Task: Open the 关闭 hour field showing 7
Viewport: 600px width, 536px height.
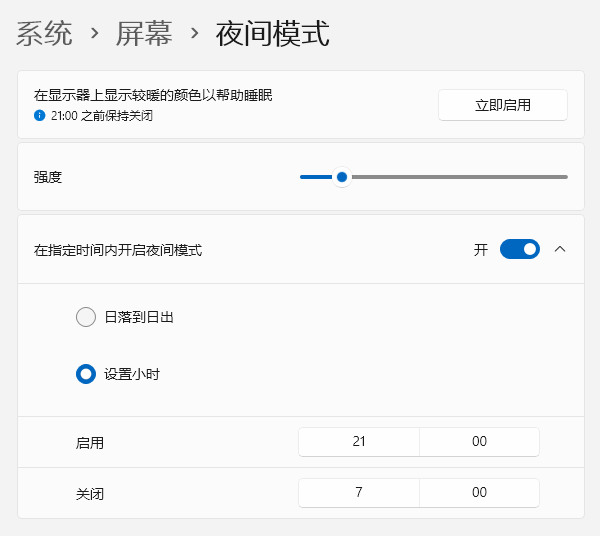Action: [x=359, y=492]
